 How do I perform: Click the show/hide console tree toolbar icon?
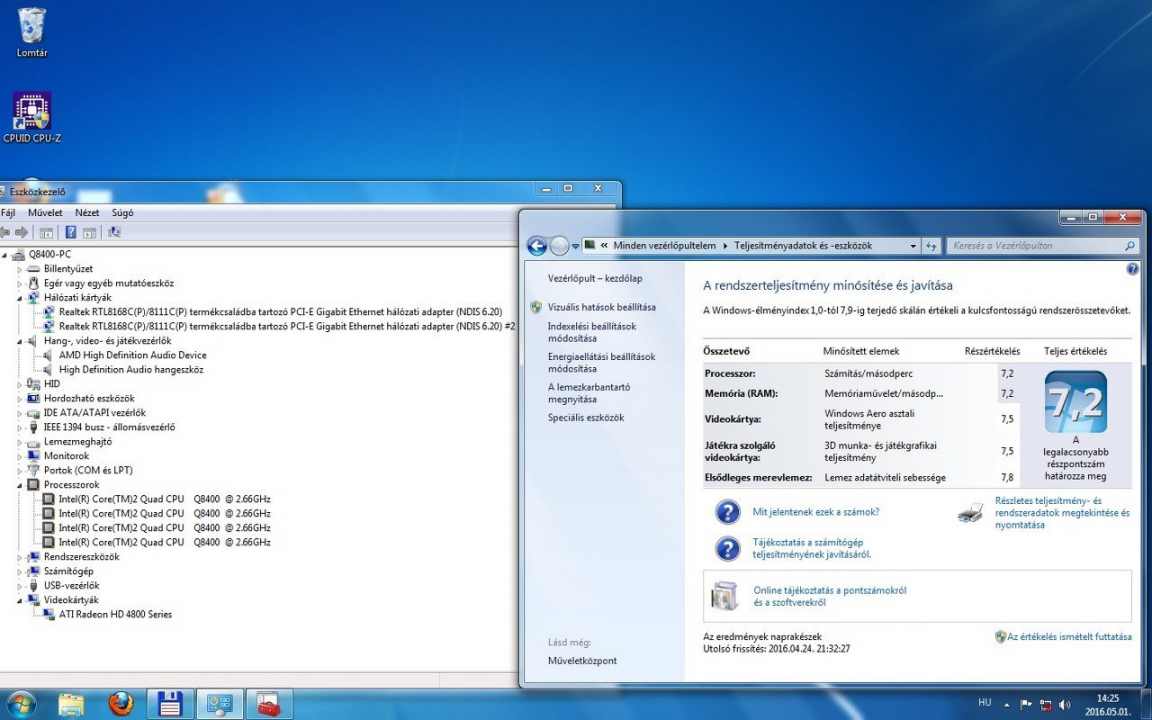click(46, 232)
